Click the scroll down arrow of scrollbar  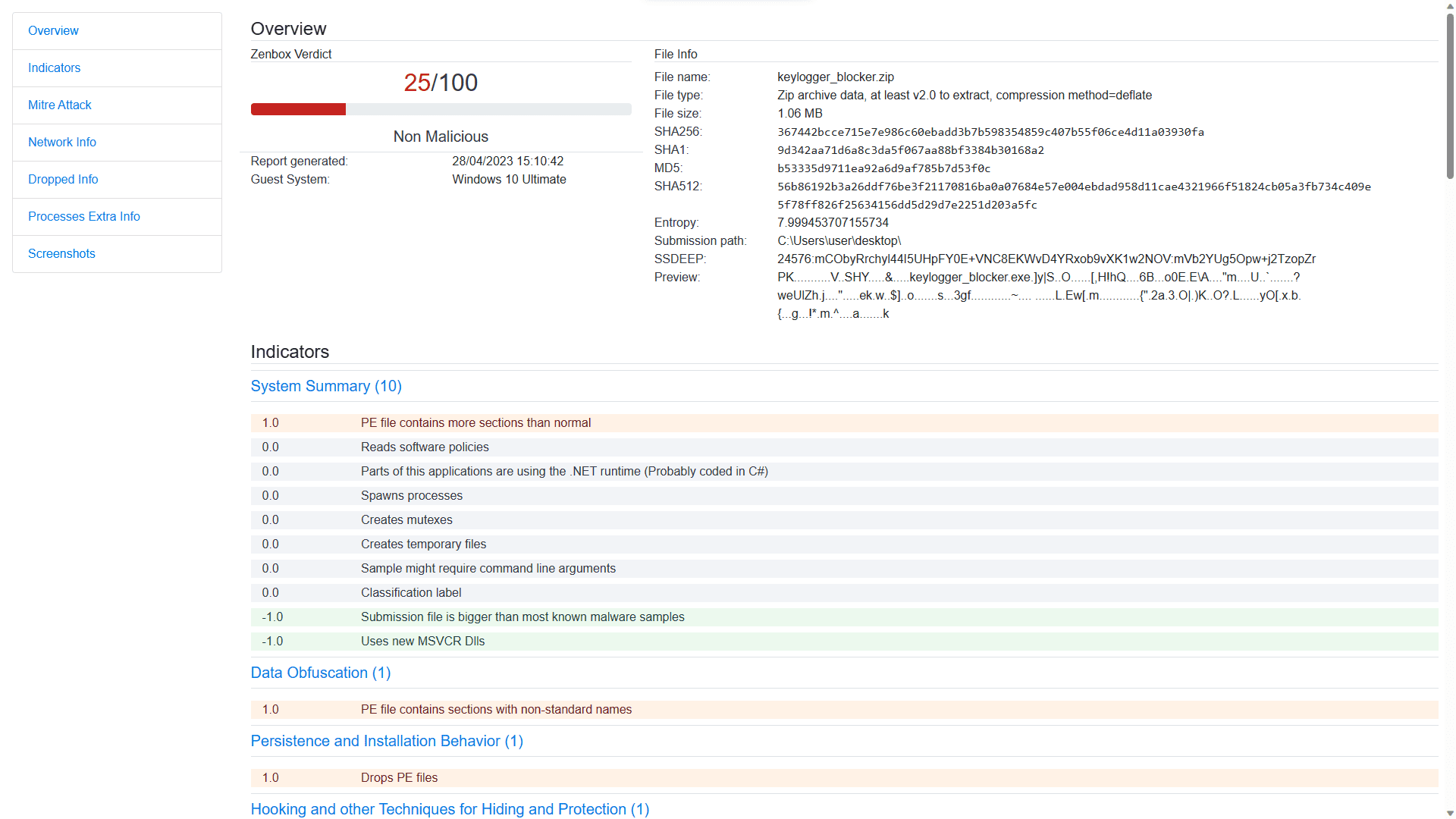(x=1450, y=813)
